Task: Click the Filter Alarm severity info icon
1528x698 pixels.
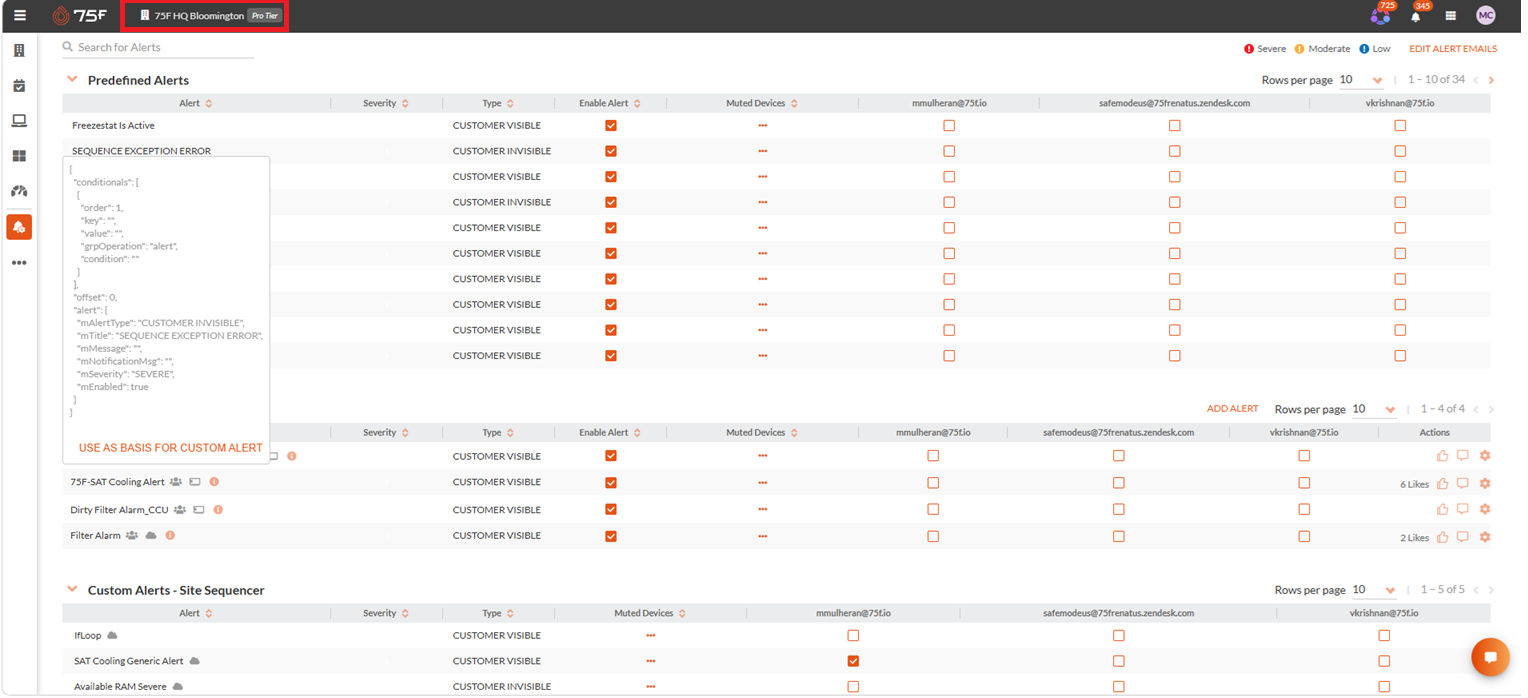Action: [170, 535]
